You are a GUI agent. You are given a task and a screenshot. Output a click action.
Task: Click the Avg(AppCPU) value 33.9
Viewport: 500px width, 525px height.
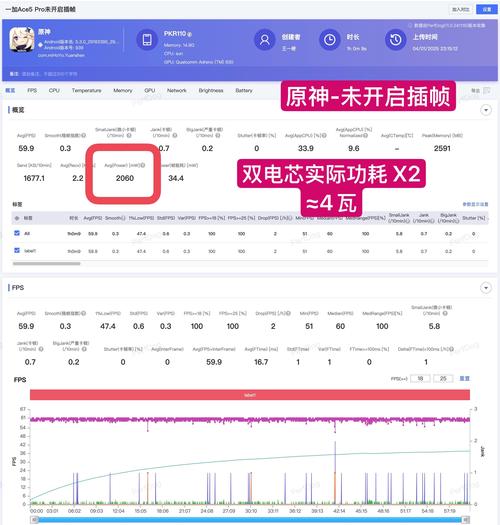coord(305,148)
